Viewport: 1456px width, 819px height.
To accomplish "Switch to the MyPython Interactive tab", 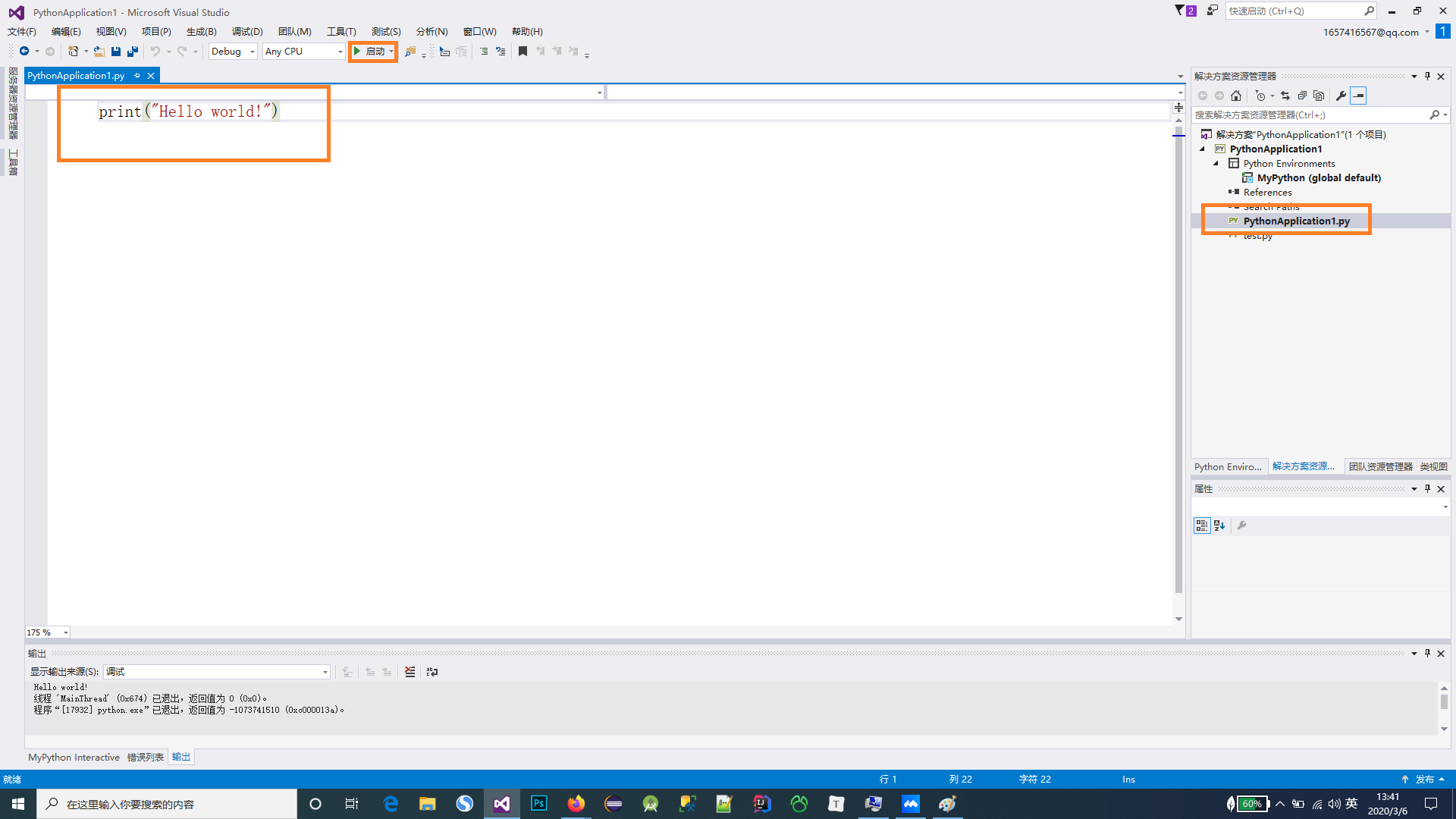I will pyautogui.click(x=74, y=757).
